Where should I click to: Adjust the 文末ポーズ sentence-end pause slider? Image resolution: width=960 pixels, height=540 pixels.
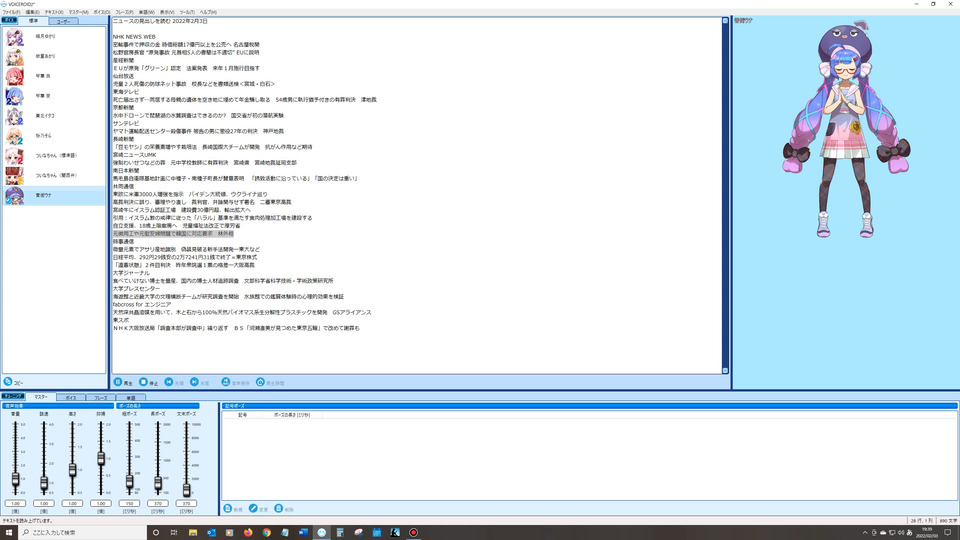coord(186,489)
